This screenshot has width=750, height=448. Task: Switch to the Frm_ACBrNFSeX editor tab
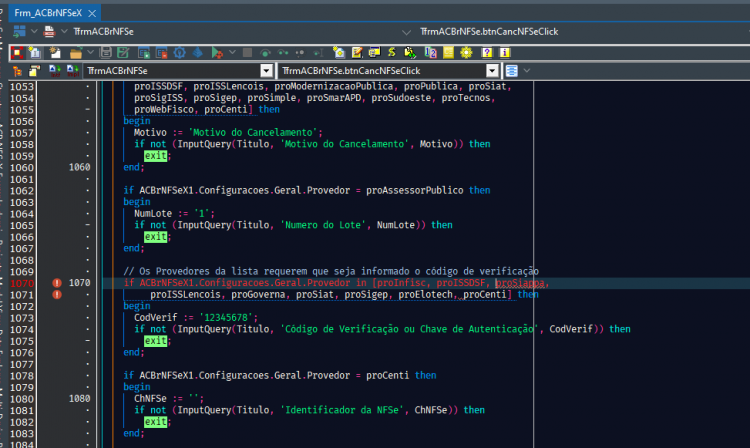48,13
